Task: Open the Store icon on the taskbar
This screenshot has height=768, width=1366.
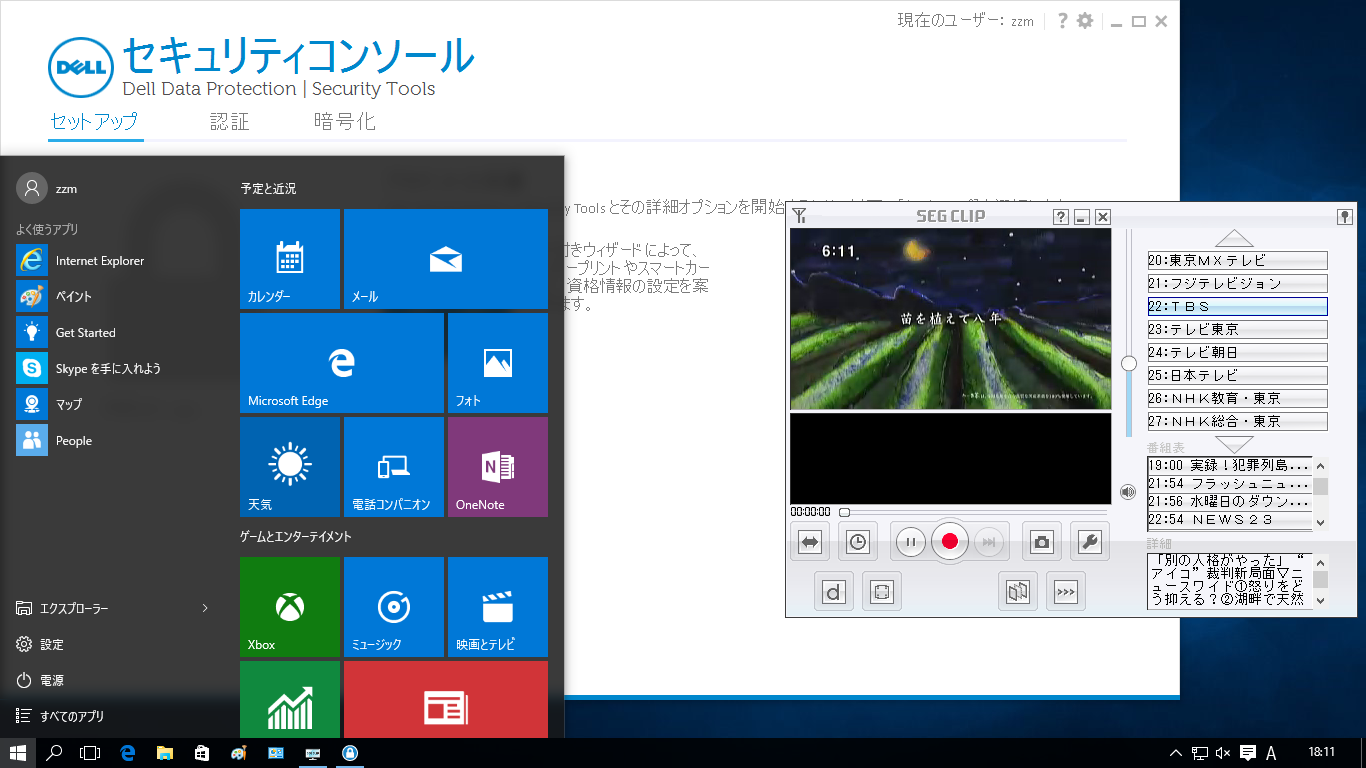Action: (x=201, y=753)
